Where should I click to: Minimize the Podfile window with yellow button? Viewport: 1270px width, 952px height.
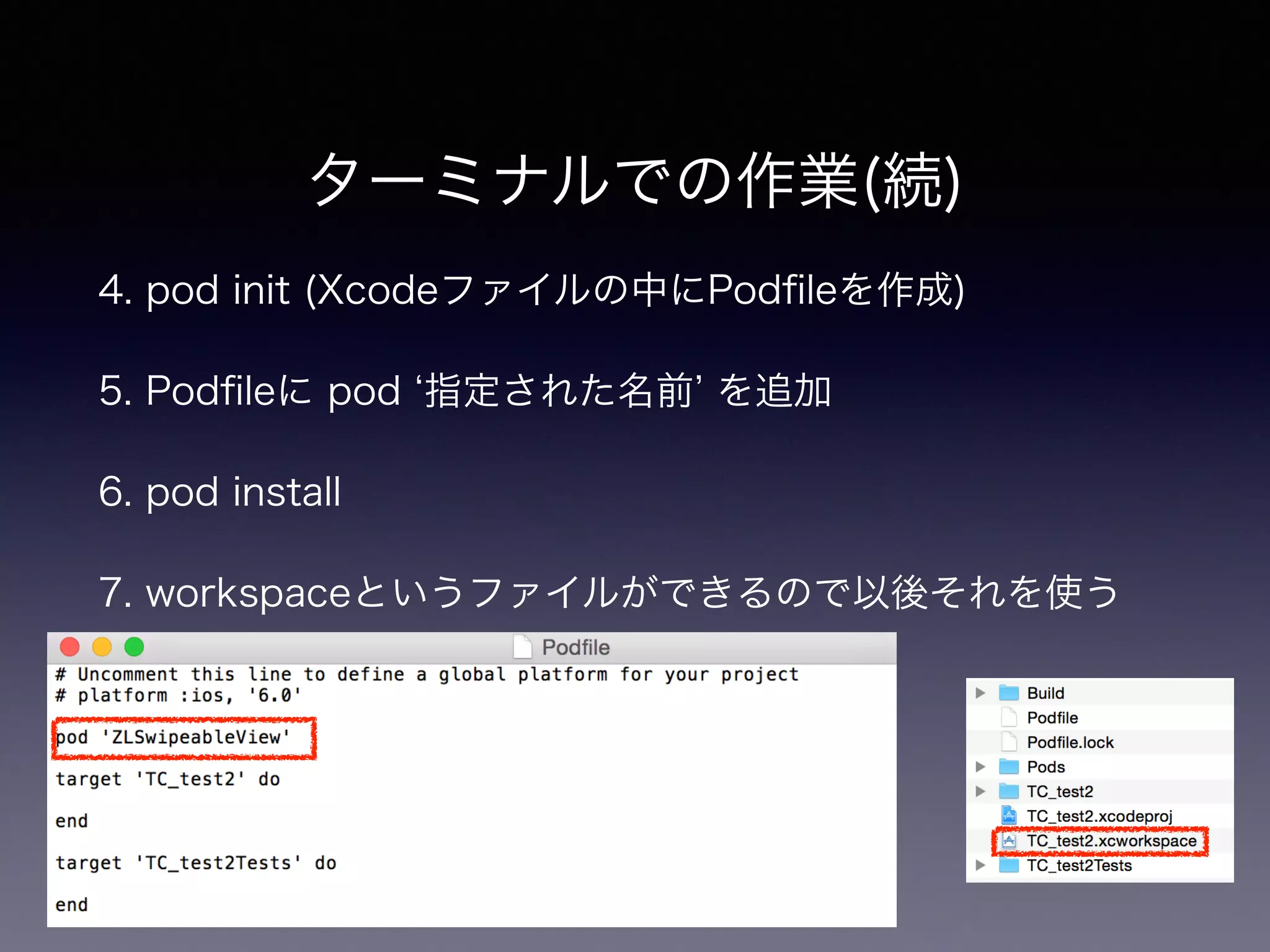[102, 646]
